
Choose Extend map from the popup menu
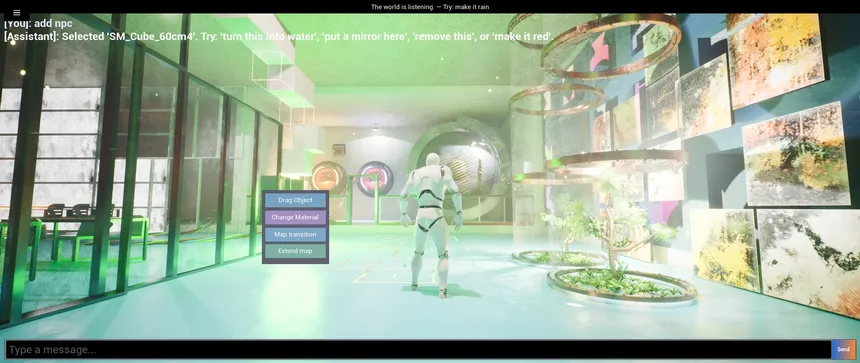tap(295, 251)
